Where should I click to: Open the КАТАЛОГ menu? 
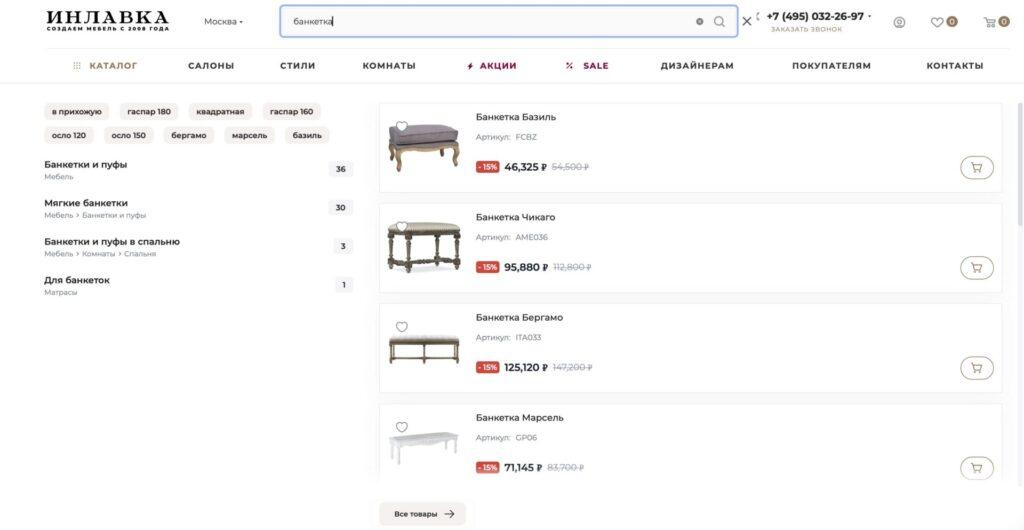[105, 66]
